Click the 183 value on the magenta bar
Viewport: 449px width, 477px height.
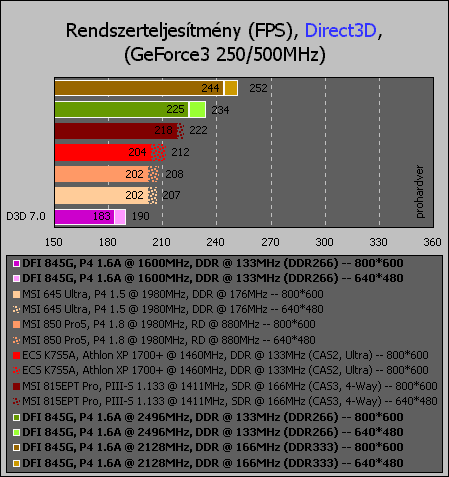102,216
